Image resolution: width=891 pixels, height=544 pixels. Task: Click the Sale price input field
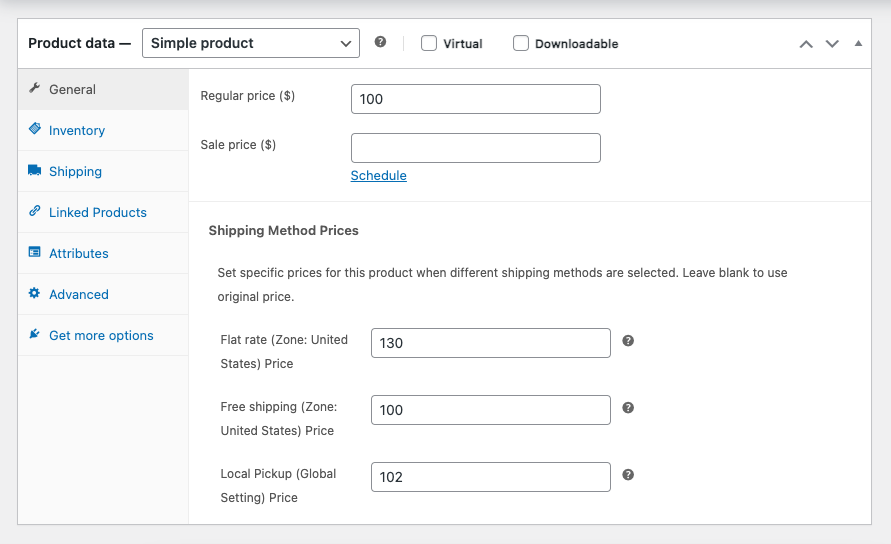[475, 147]
